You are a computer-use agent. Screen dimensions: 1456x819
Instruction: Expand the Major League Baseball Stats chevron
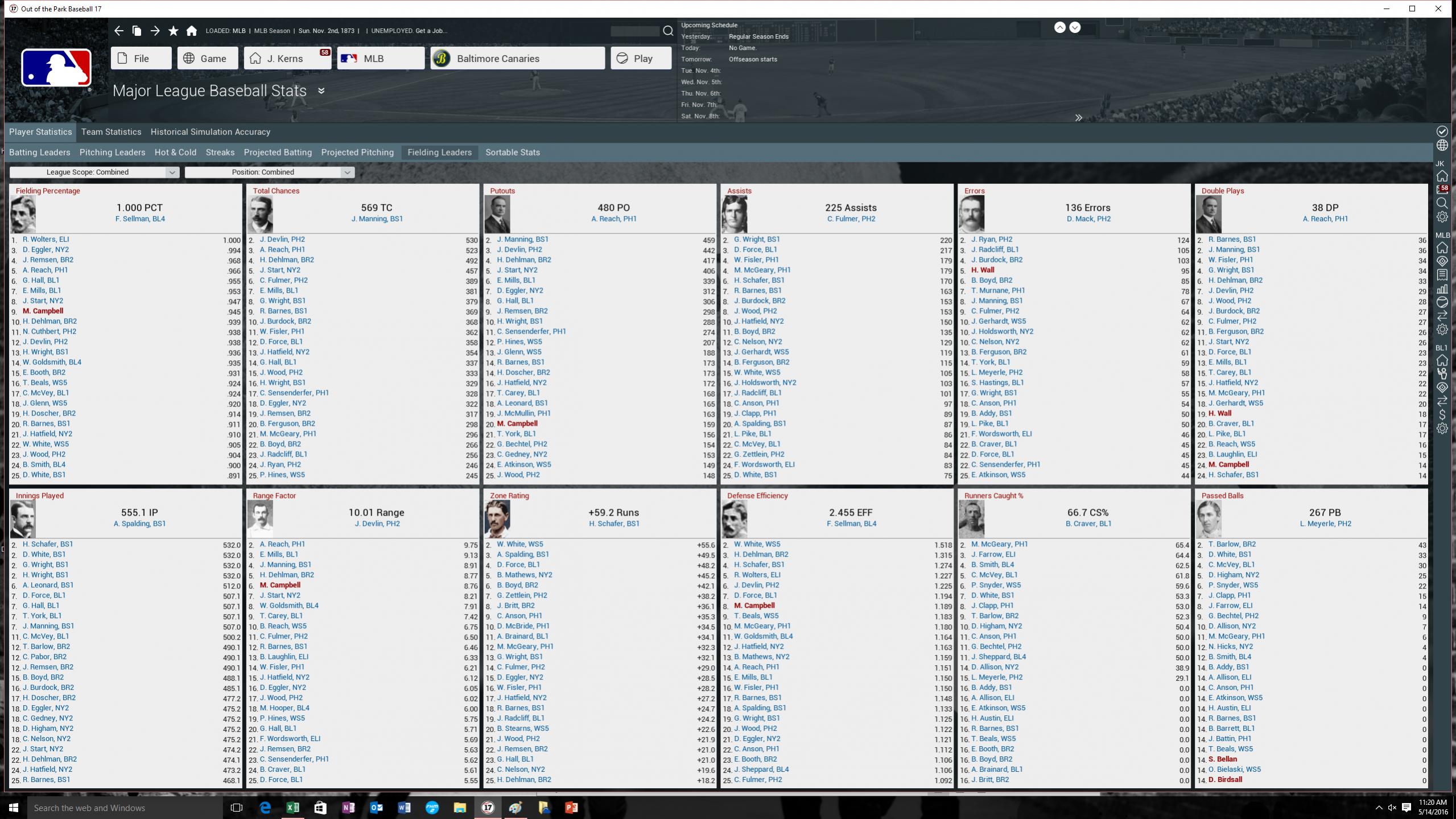click(321, 91)
